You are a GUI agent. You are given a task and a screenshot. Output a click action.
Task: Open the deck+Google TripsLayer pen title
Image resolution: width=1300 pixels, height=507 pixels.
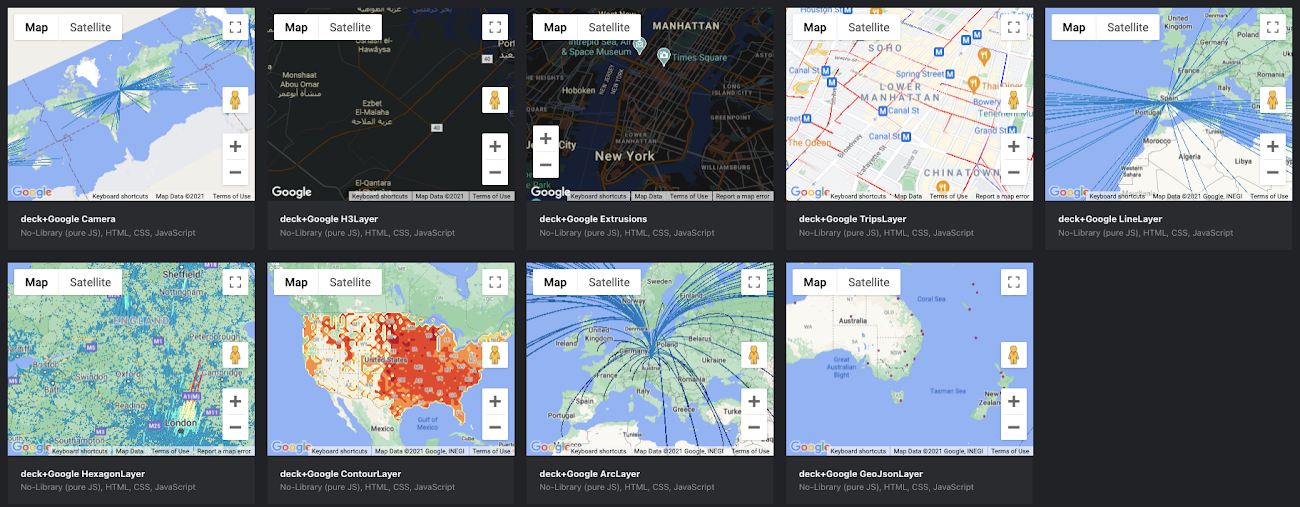tap(853, 218)
